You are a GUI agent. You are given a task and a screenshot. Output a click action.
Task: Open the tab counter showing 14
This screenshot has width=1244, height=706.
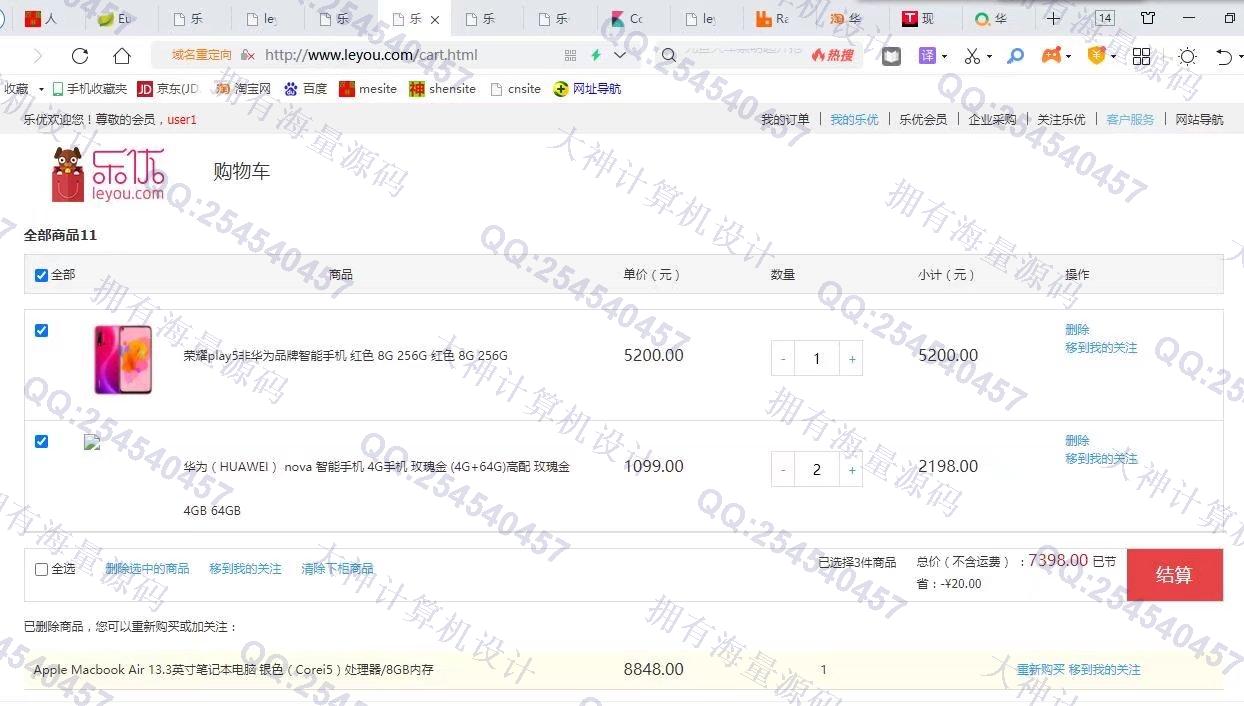[1104, 18]
